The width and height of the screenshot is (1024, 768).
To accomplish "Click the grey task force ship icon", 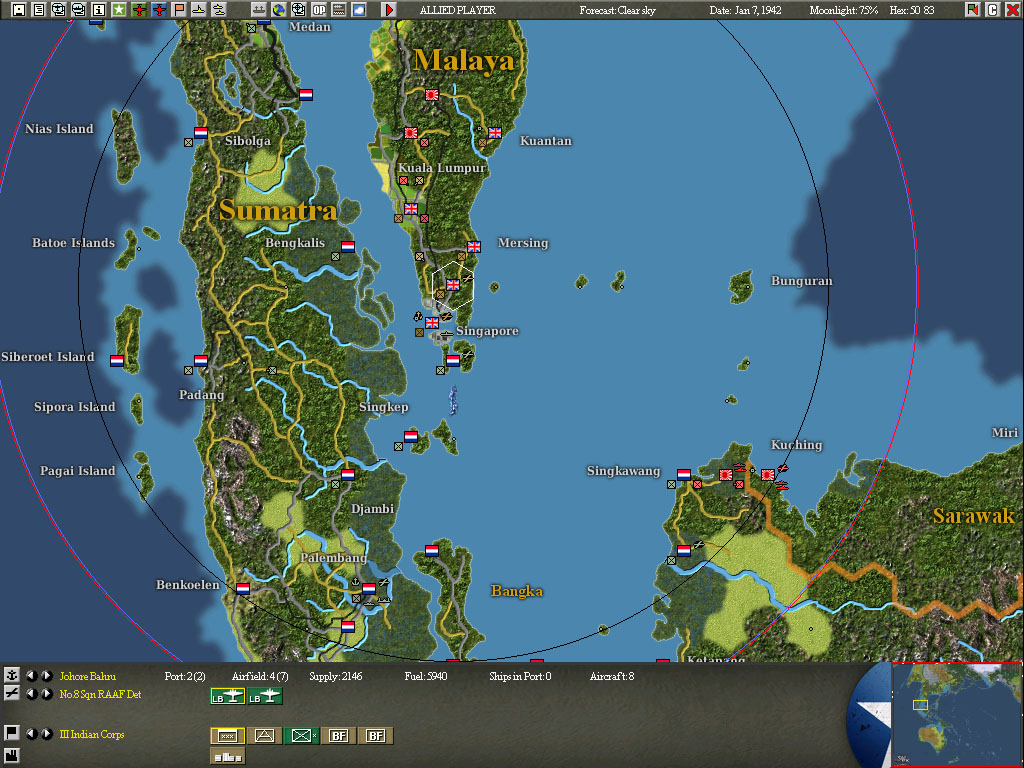I will 259,10.
